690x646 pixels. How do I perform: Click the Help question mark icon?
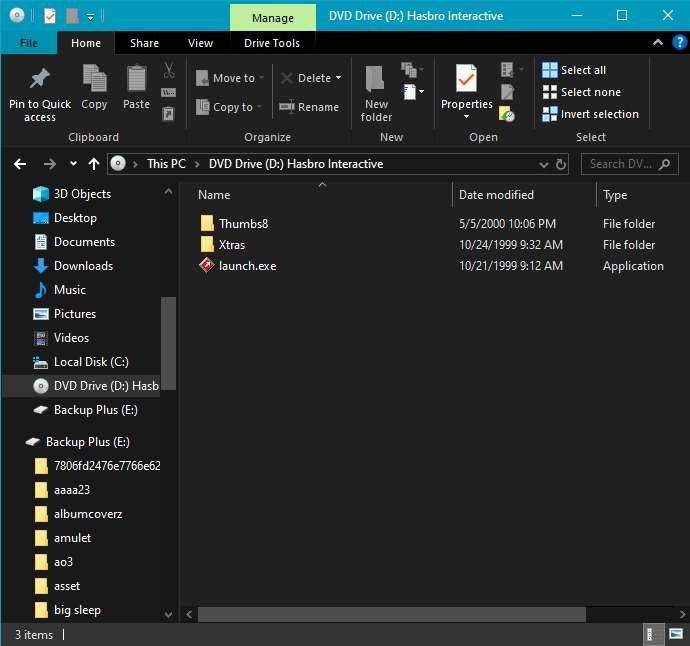coord(679,43)
